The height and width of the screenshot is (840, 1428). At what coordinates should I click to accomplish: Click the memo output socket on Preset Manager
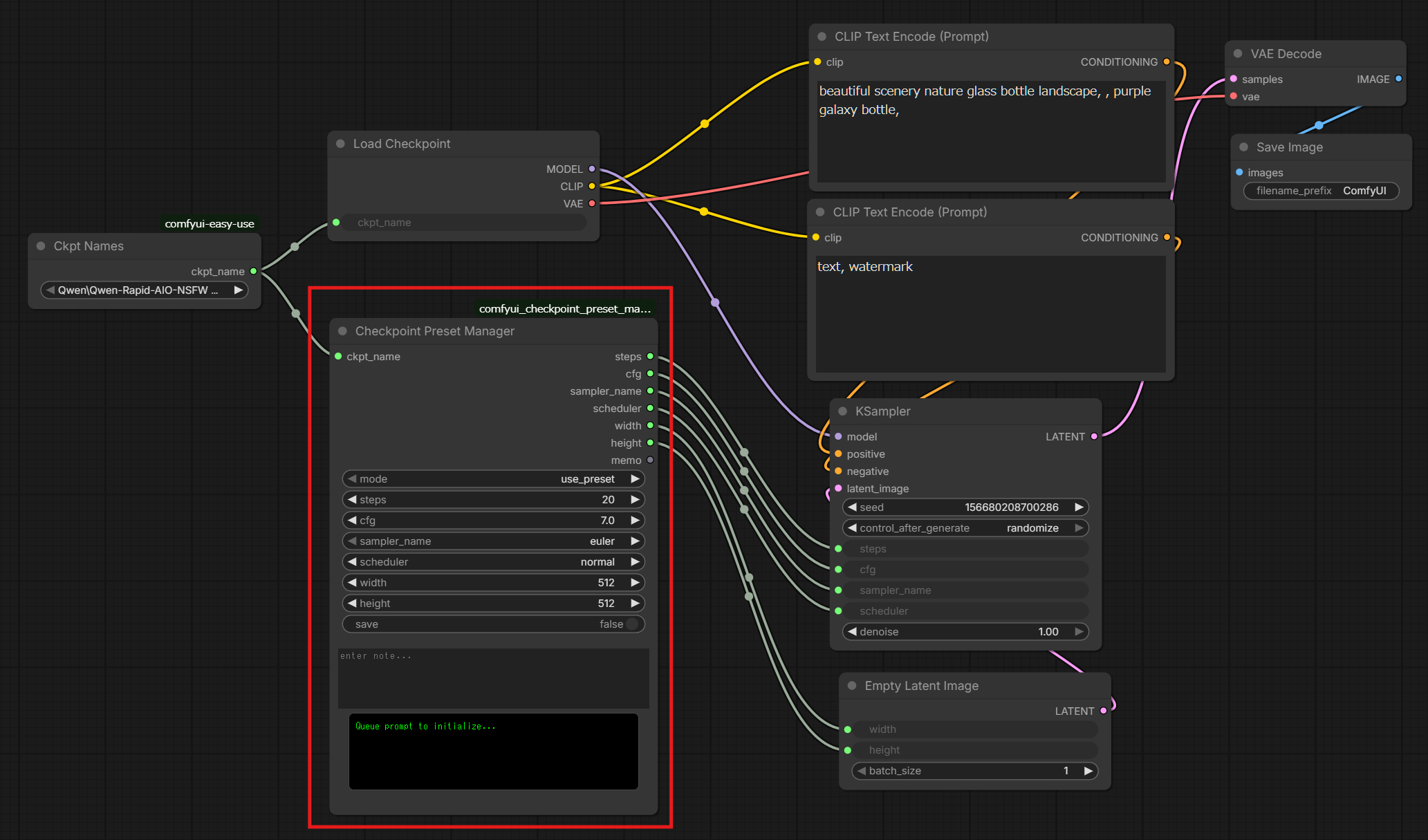click(x=650, y=460)
